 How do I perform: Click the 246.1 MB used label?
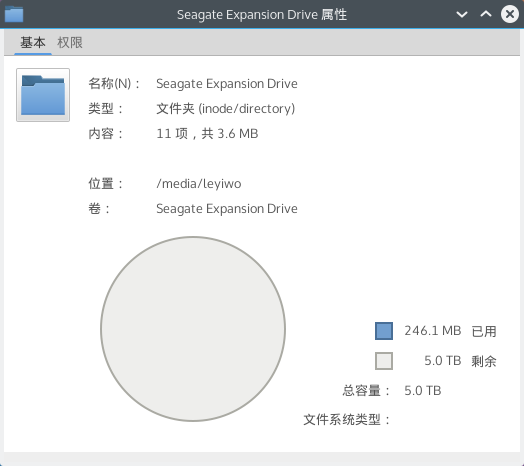[433, 331]
